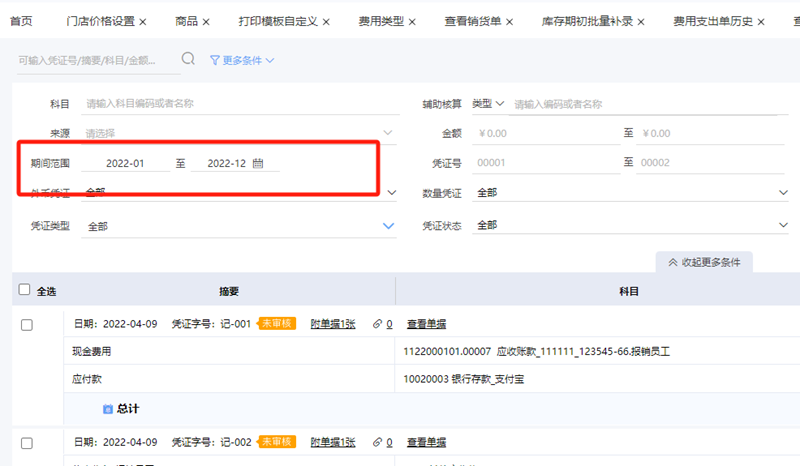Collapse filters with 收起更多条件 button

[704, 262]
